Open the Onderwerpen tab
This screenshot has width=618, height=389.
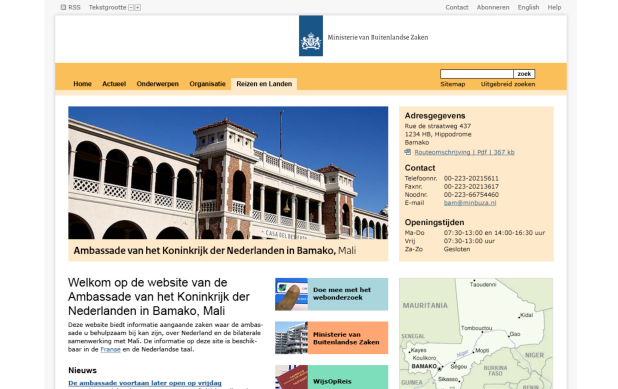158,84
